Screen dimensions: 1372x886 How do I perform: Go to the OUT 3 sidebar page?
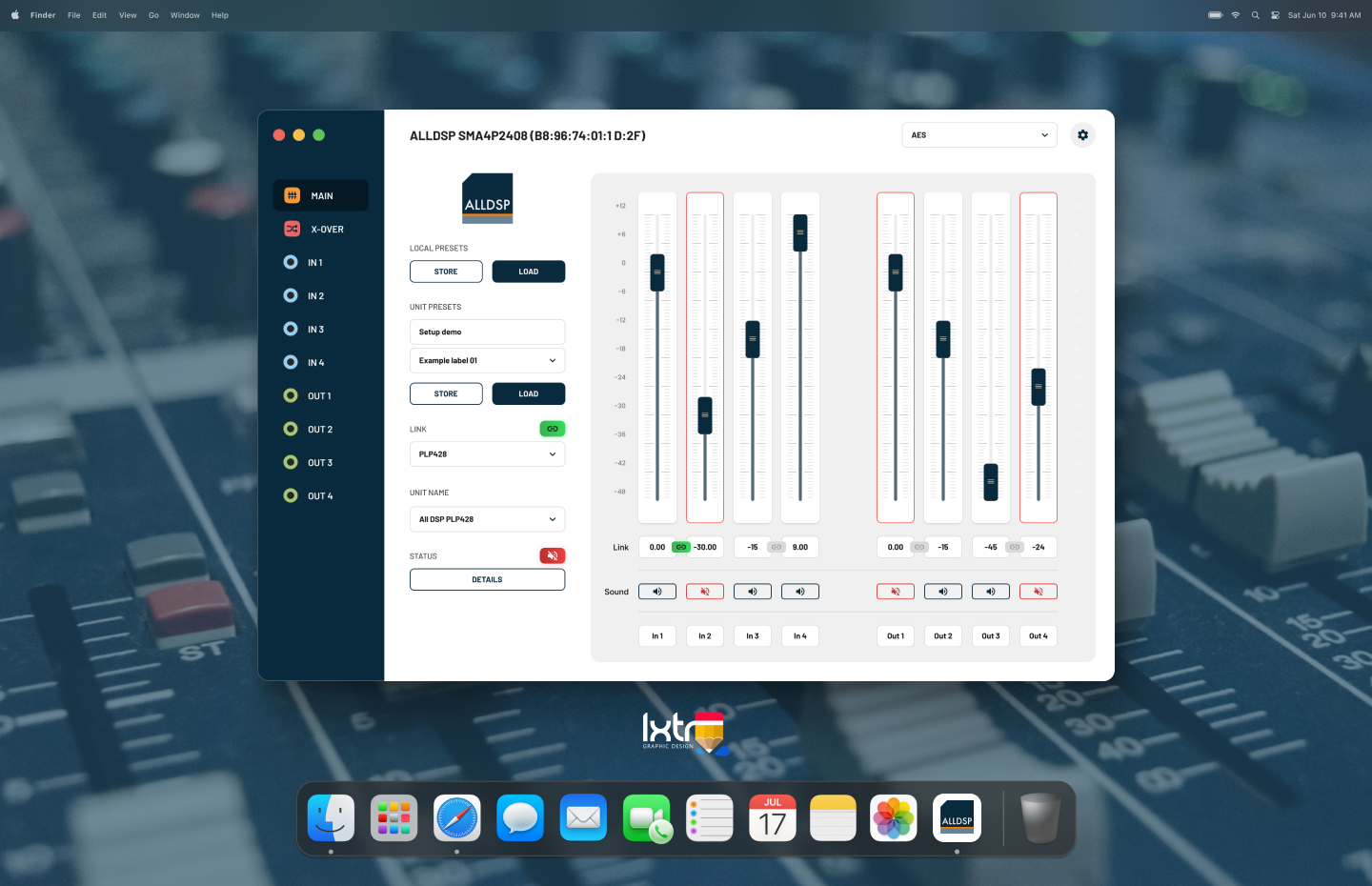pos(321,463)
